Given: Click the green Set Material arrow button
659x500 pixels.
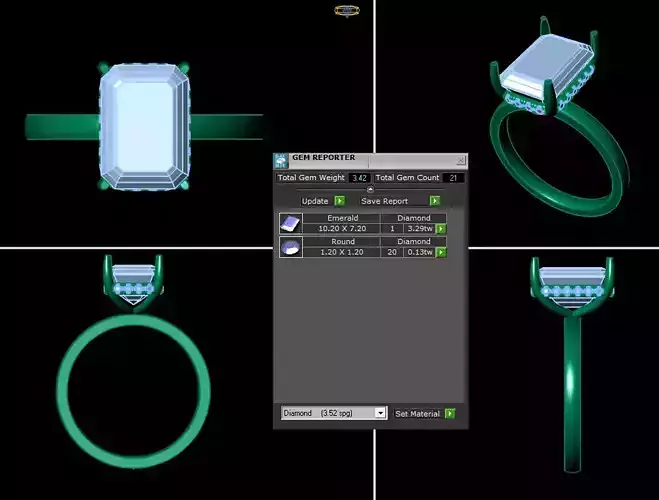Looking at the screenshot, I should click(450, 413).
